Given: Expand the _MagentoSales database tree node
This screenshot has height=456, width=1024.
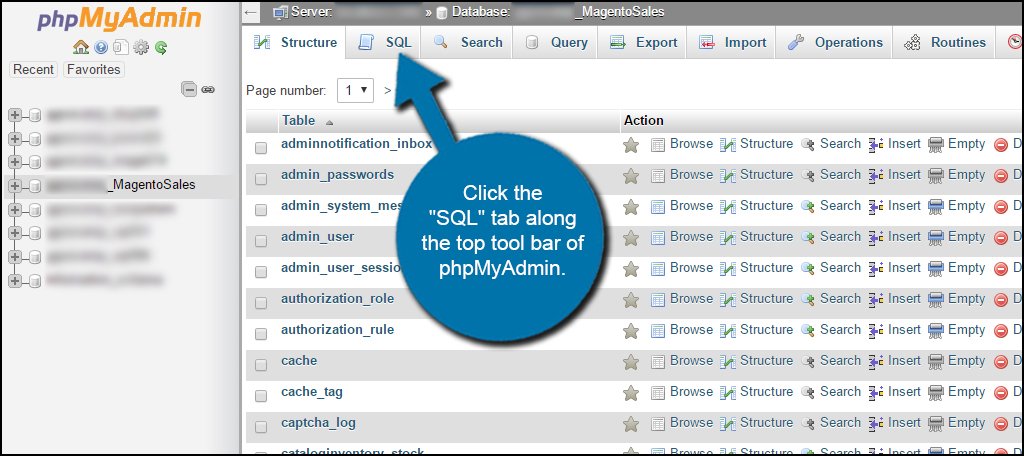Looking at the screenshot, I should pos(15,186).
